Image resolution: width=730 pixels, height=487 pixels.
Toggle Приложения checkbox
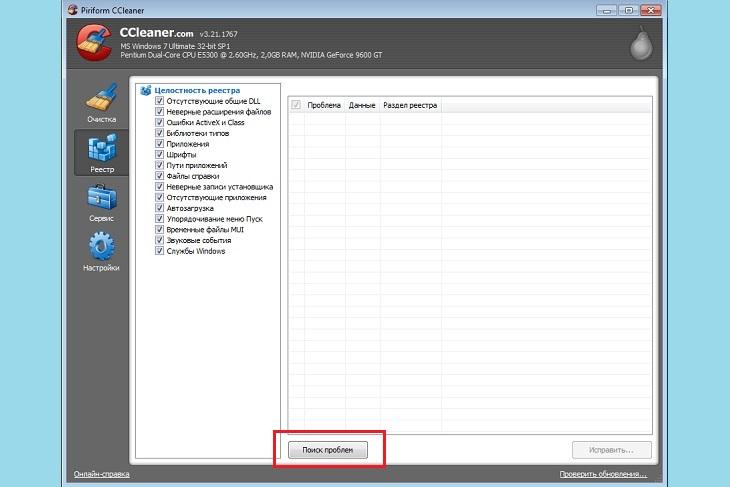click(x=159, y=144)
